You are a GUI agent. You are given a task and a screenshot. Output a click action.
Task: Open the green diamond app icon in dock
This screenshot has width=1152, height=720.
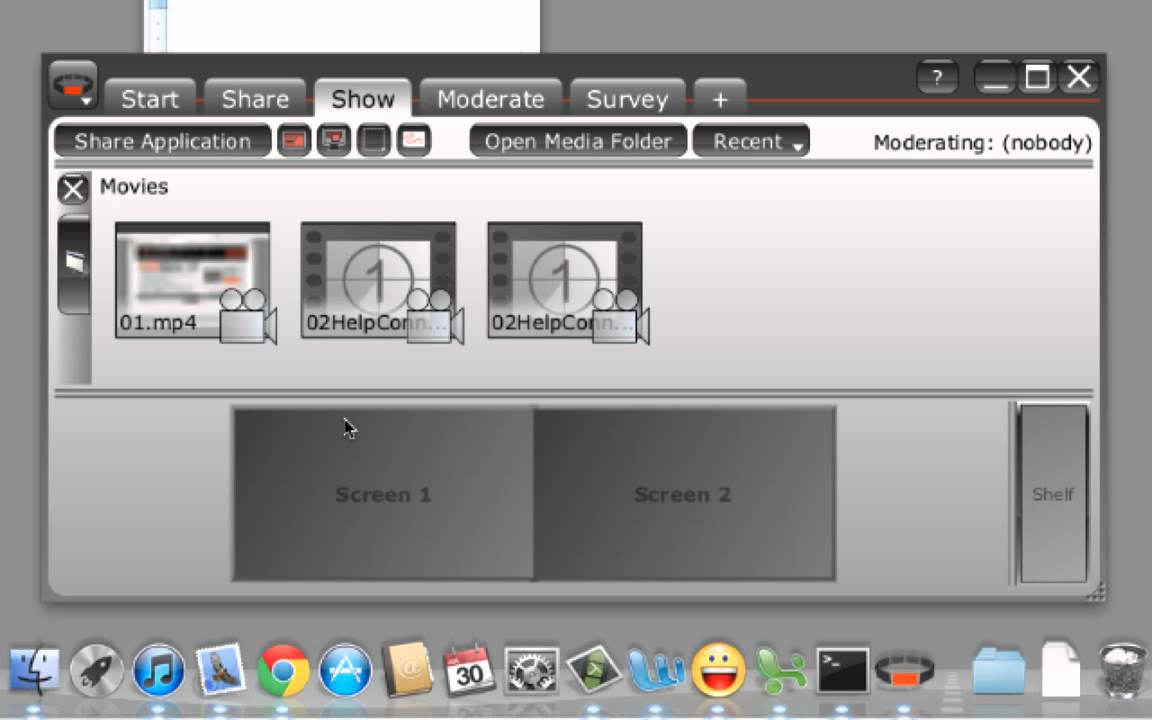[x=594, y=669]
